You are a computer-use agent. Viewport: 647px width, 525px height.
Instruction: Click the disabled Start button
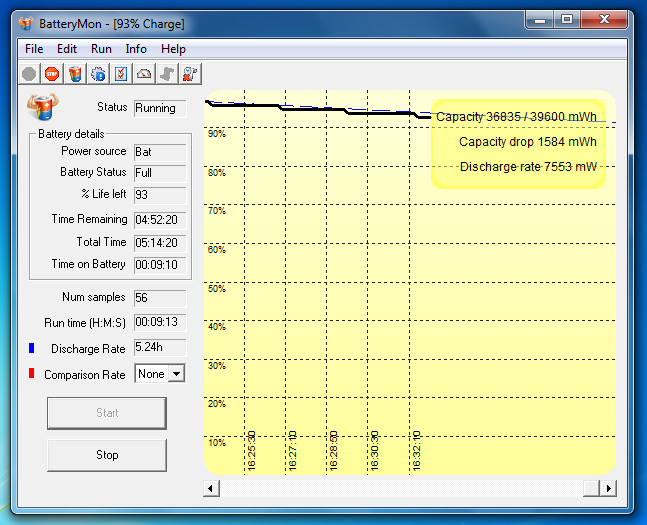tap(107, 413)
